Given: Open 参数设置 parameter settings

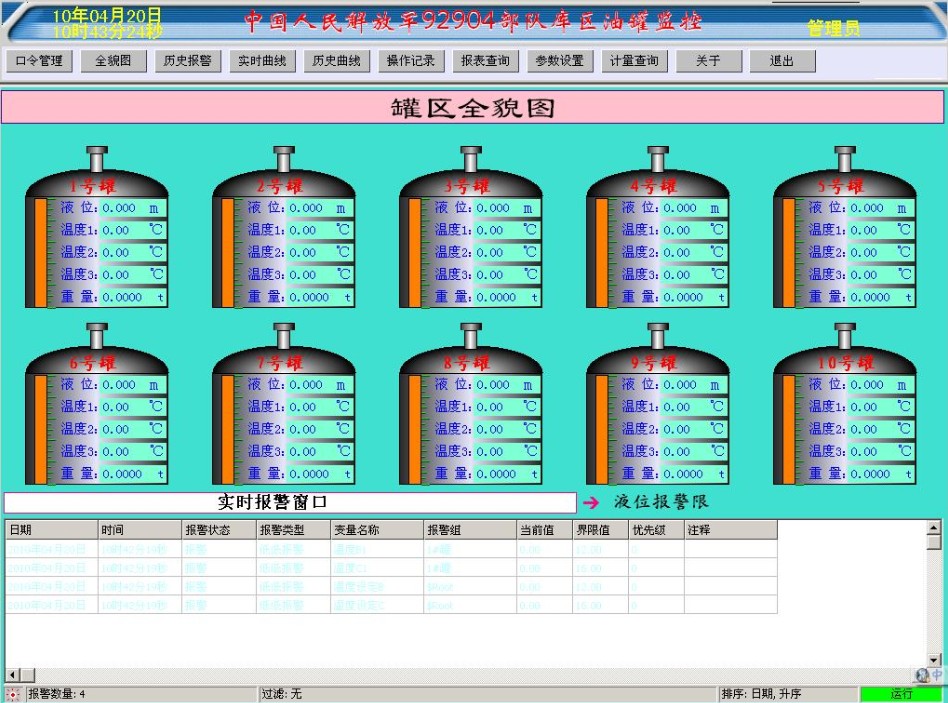Looking at the screenshot, I should [x=559, y=61].
